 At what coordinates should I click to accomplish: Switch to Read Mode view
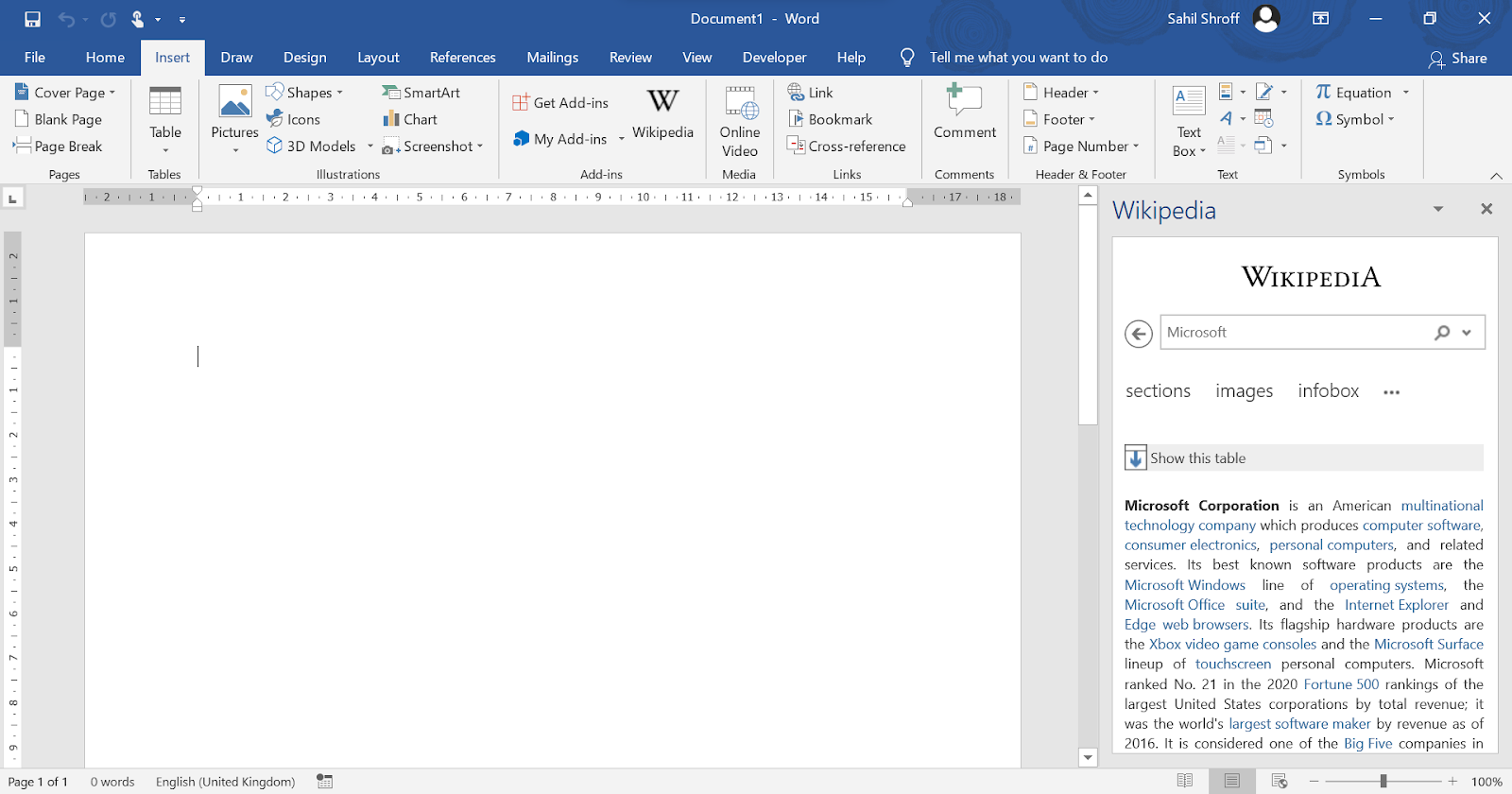pyautogui.click(x=1185, y=781)
